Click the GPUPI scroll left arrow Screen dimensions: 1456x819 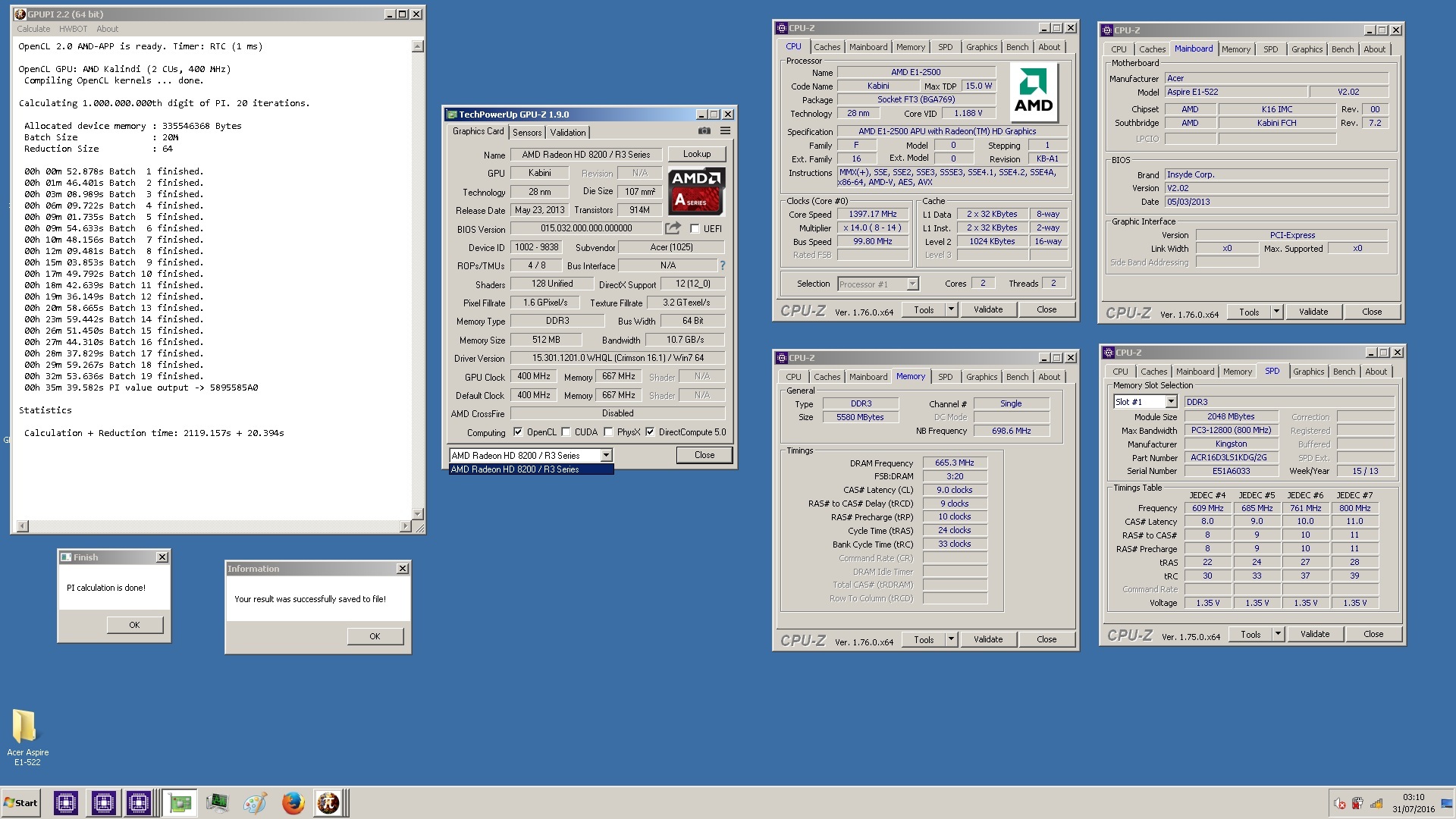pyautogui.click(x=22, y=526)
